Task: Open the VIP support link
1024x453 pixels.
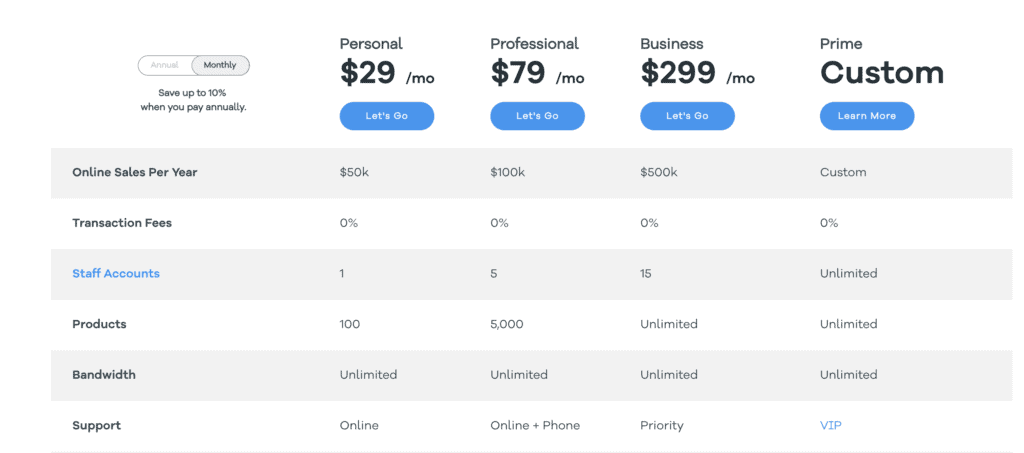Action: [831, 426]
